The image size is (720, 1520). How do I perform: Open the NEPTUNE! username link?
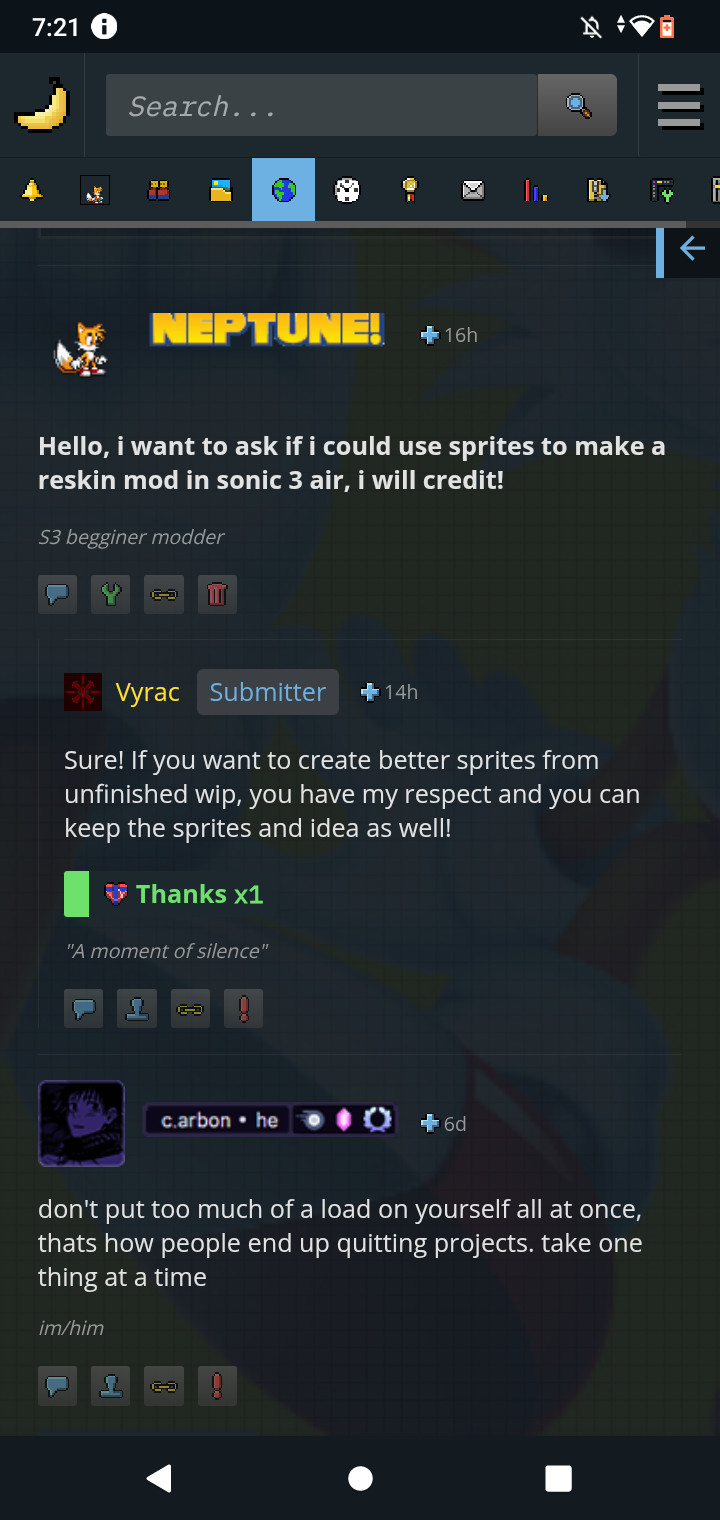[267, 329]
